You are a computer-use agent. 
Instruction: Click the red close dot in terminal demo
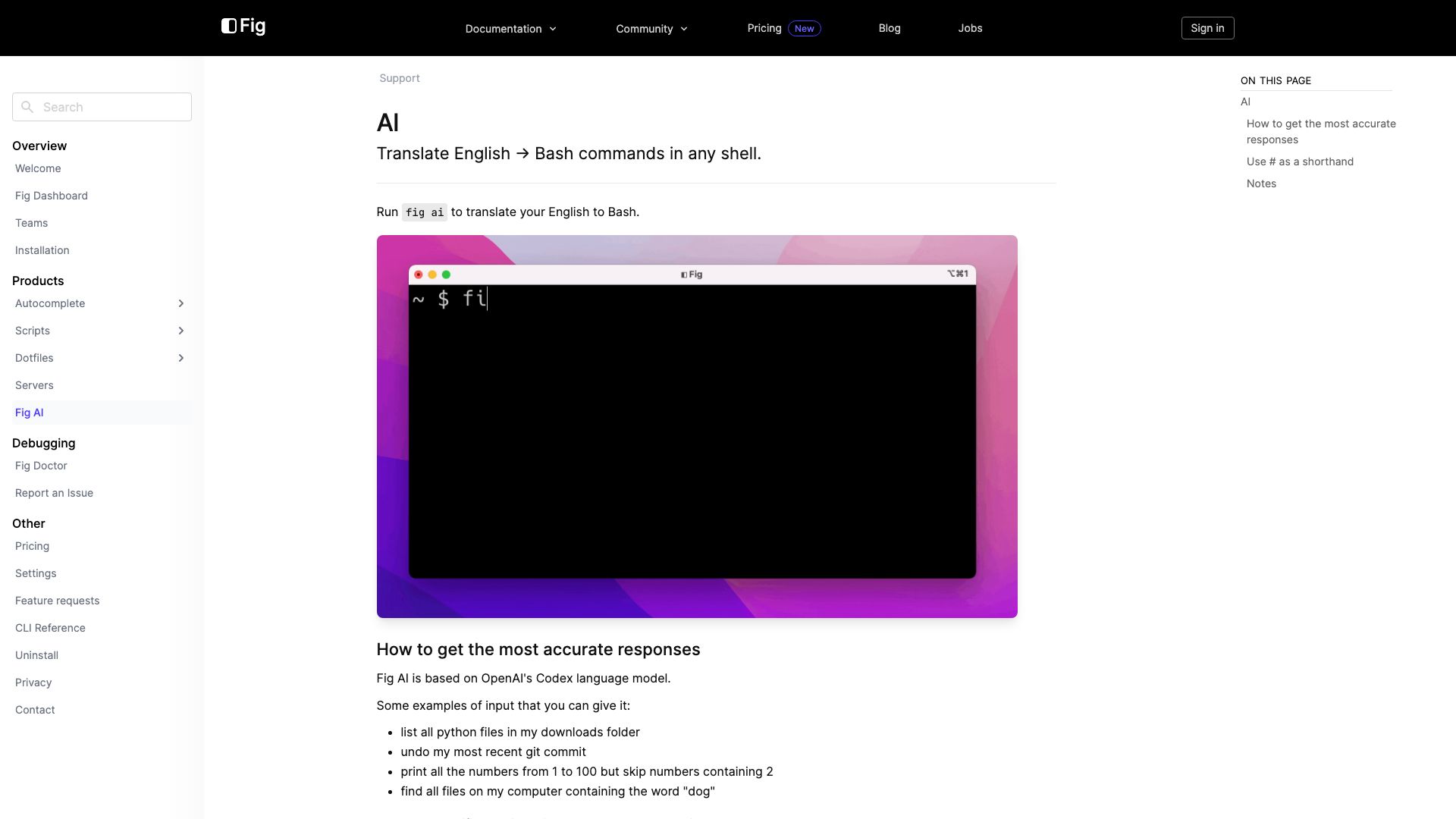[x=419, y=275]
